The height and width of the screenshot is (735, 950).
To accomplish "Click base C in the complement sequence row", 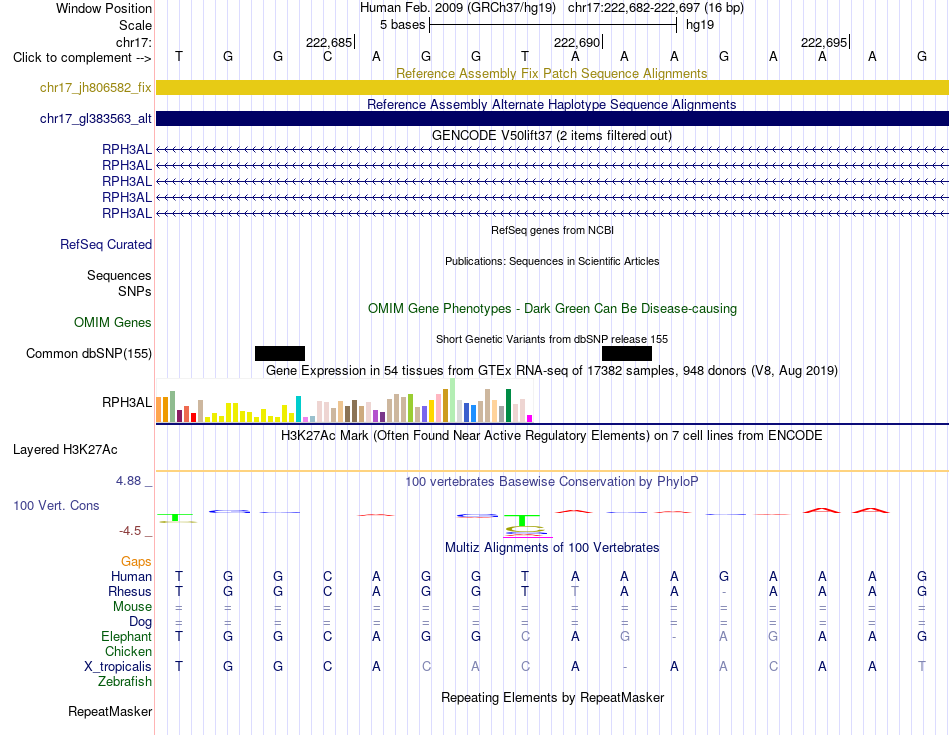I will pos(327,56).
